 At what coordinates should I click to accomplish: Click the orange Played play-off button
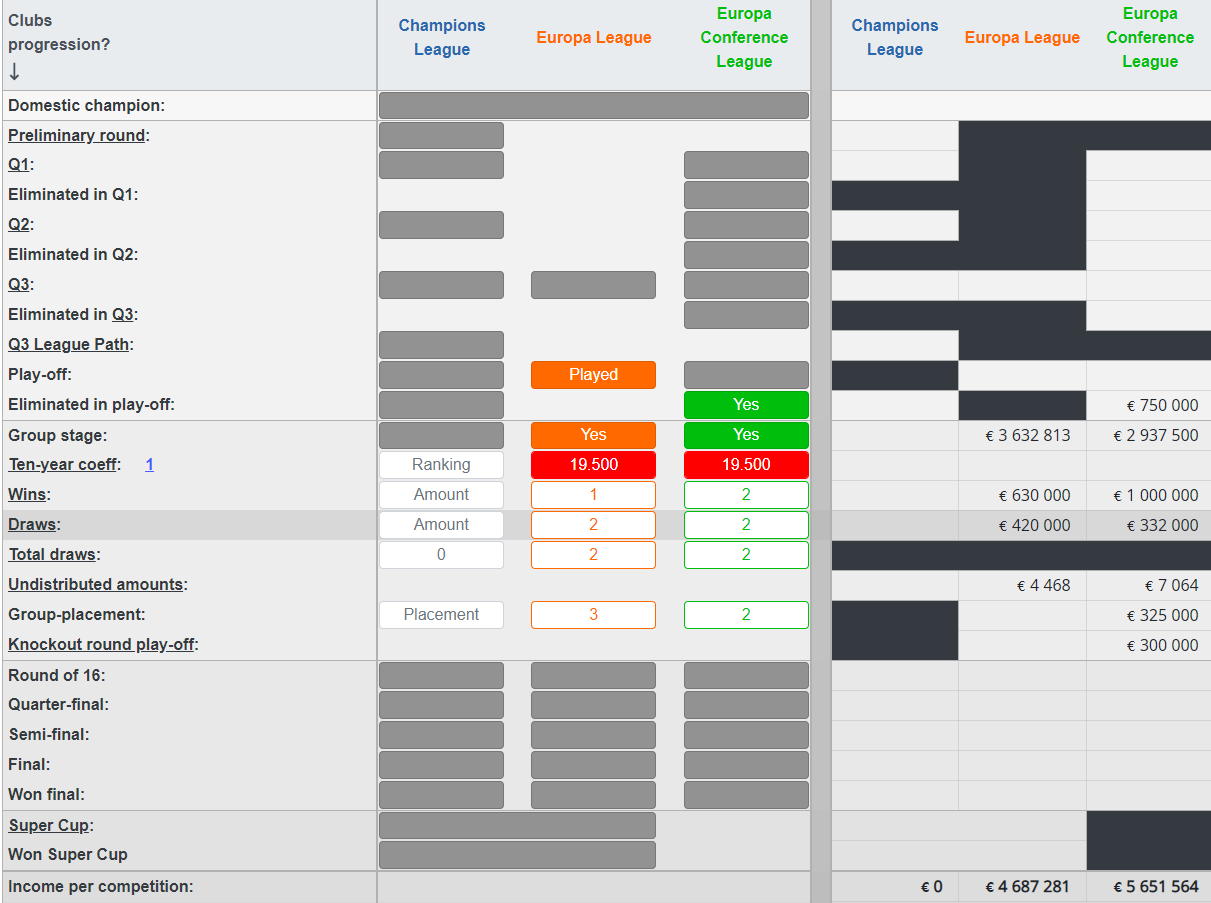pos(593,375)
